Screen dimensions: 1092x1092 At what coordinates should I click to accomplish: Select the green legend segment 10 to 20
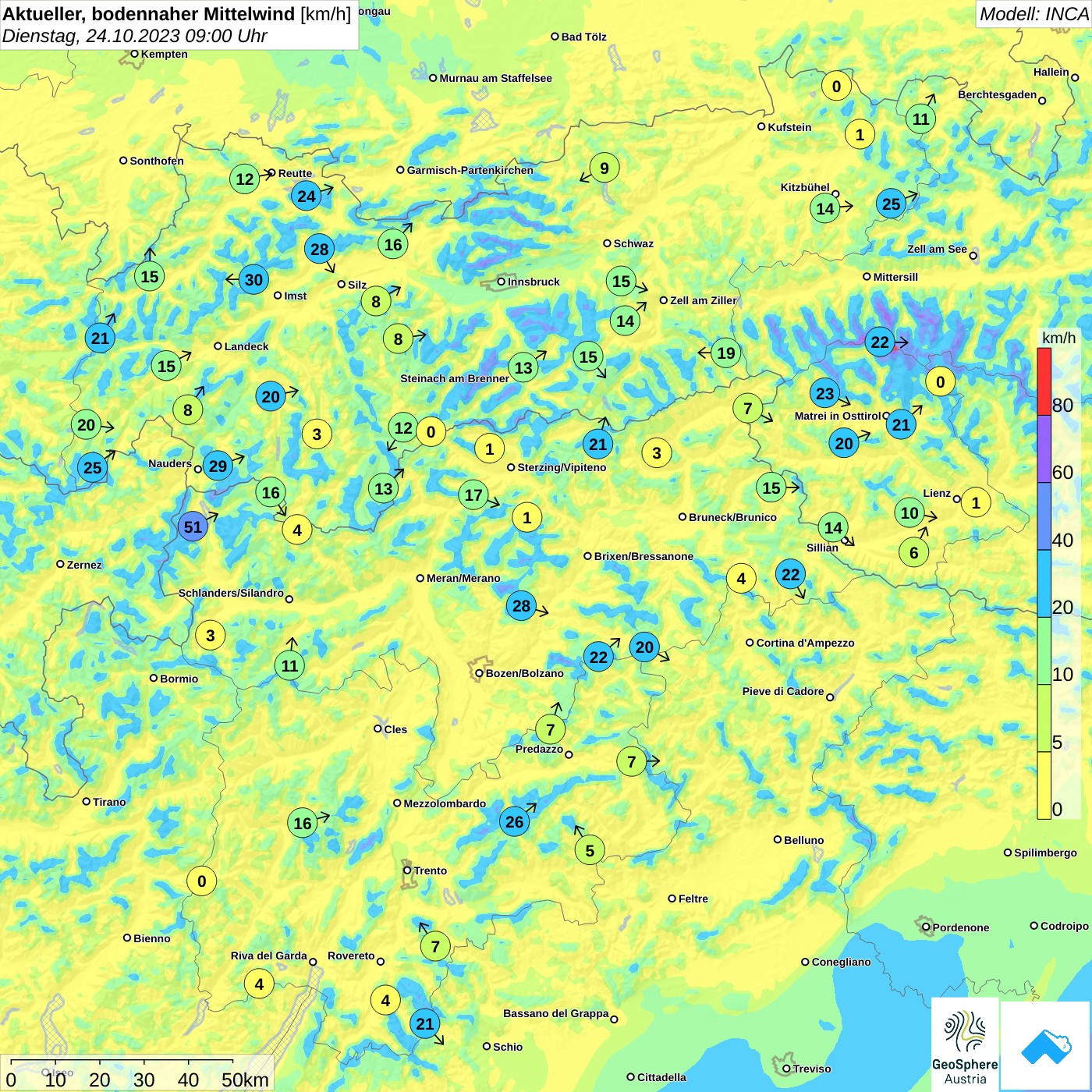(x=1044, y=651)
